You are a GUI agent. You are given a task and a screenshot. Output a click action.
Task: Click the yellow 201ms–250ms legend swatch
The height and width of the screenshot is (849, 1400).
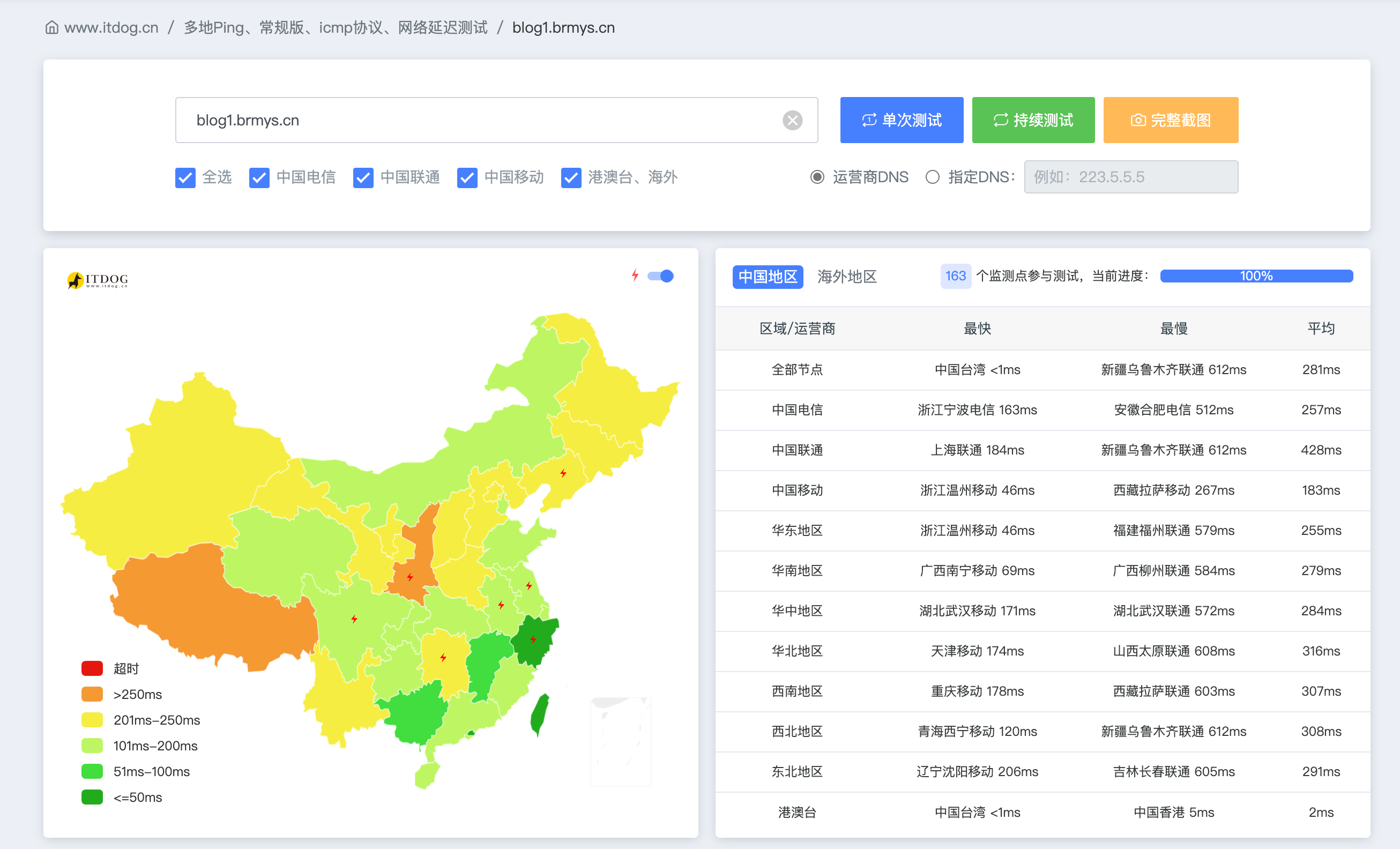[x=92, y=720]
